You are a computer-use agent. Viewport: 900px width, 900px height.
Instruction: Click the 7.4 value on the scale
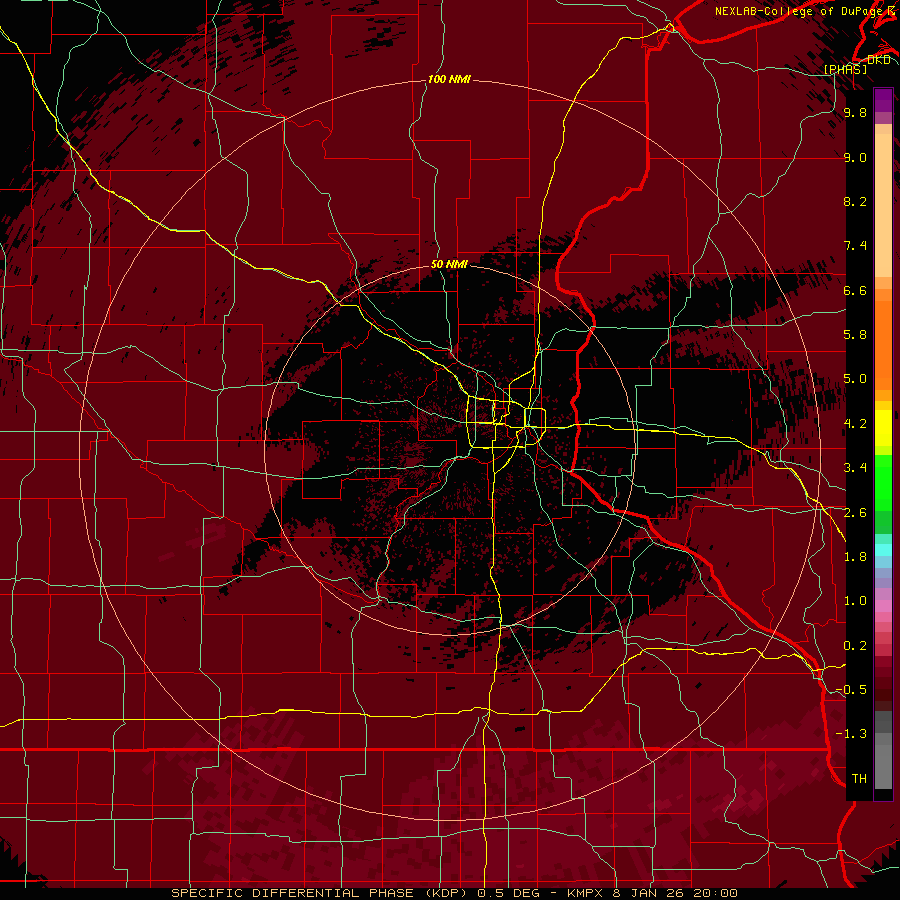pyautogui.click(x=855, y=246)
